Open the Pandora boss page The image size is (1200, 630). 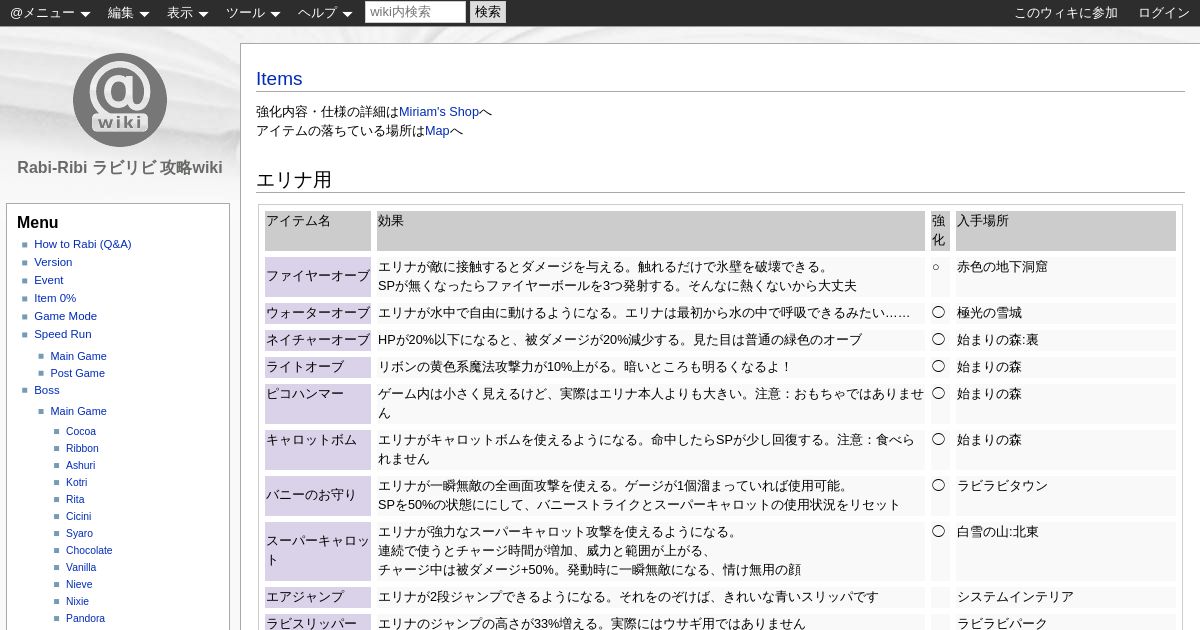point(85,618)
